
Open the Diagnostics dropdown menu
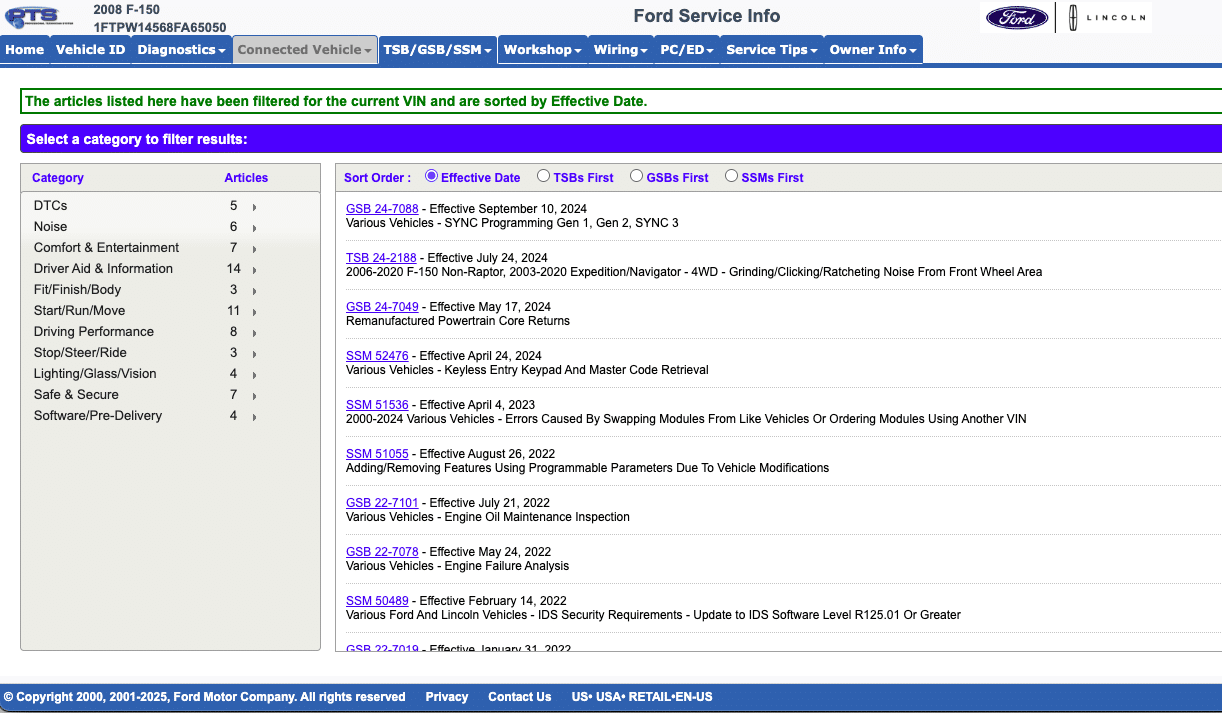click(x=180, y=50)
